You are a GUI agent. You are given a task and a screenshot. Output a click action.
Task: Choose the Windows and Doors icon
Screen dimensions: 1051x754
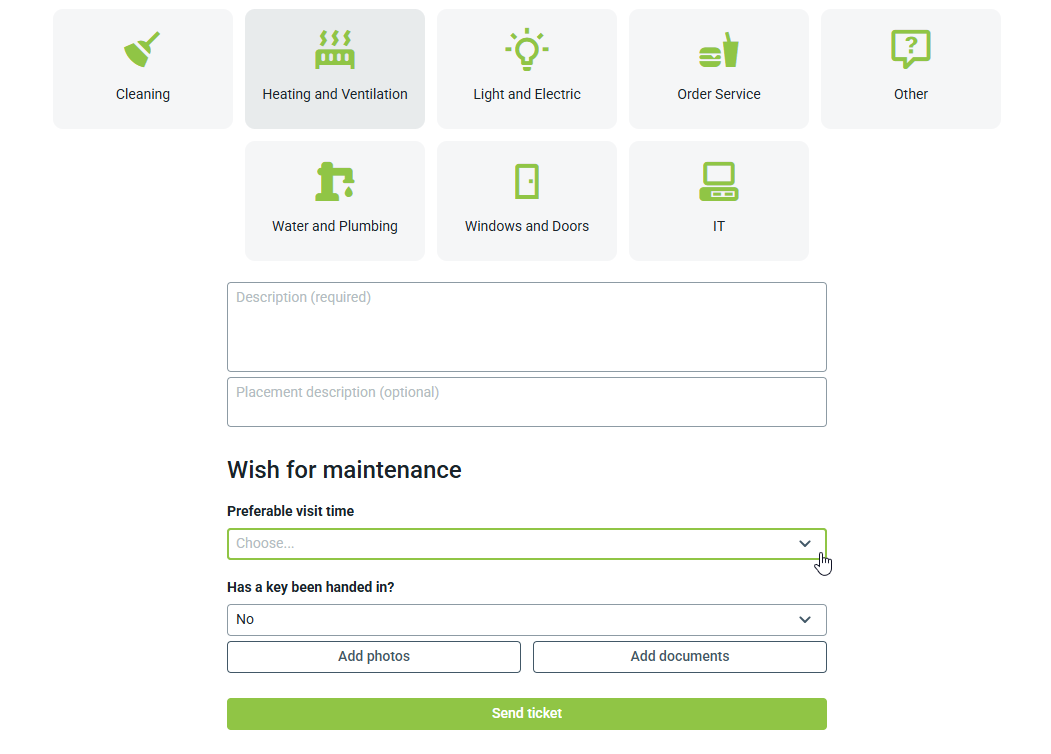point(526,181)
